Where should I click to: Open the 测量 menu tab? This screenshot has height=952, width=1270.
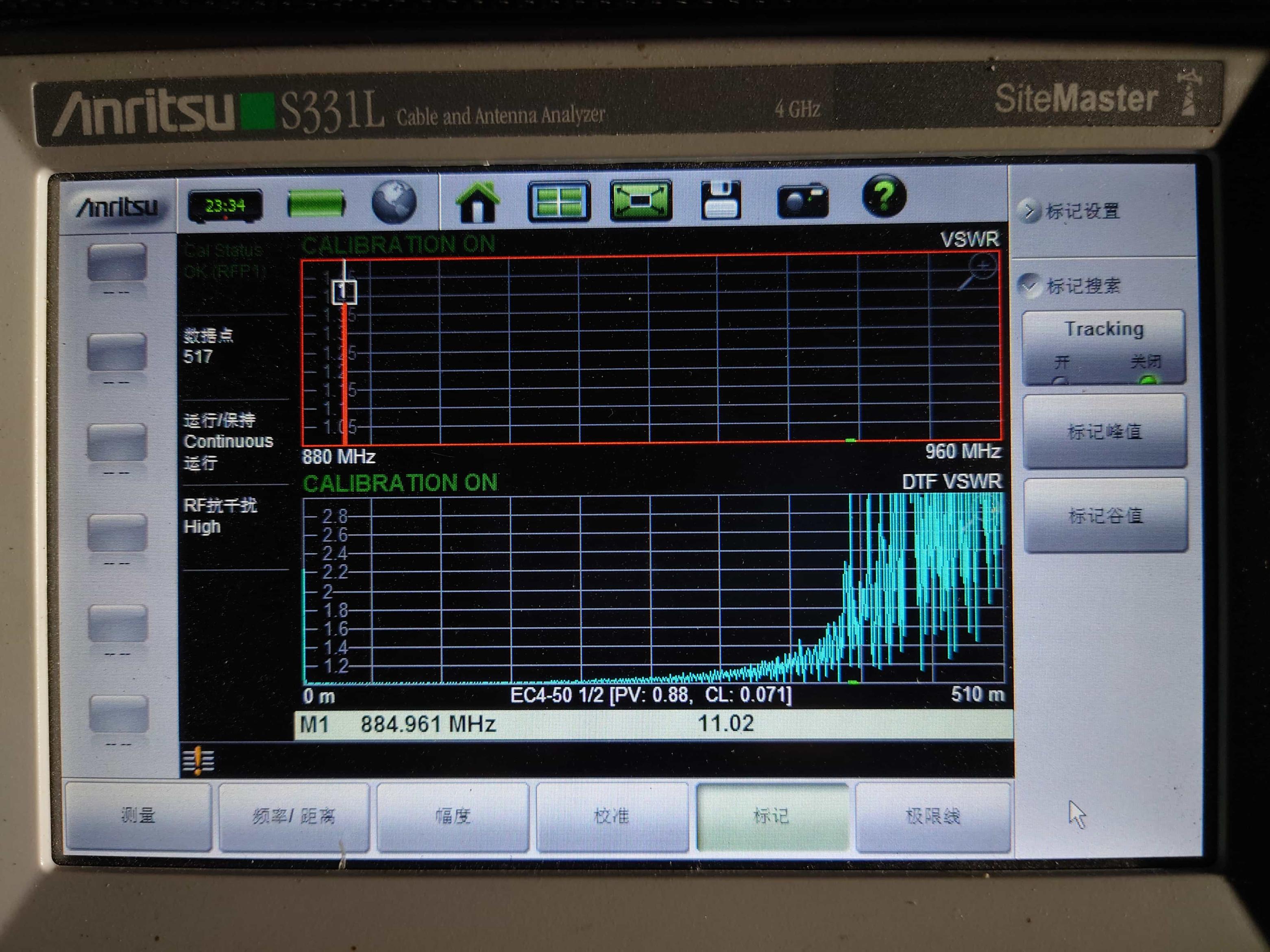pos(138,815)
